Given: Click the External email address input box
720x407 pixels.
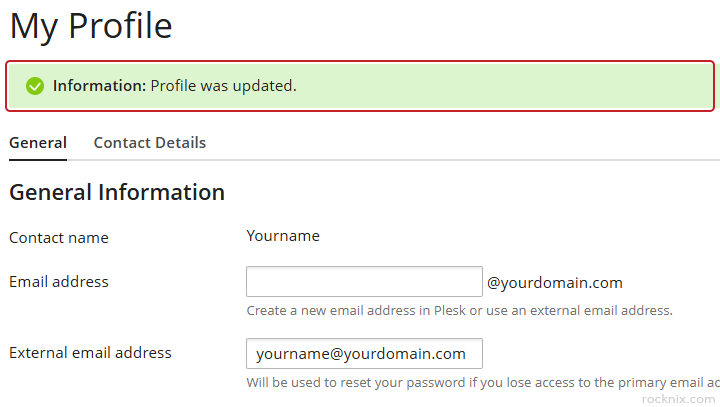Looking at the screenshot, I should (x=364, y=354).
